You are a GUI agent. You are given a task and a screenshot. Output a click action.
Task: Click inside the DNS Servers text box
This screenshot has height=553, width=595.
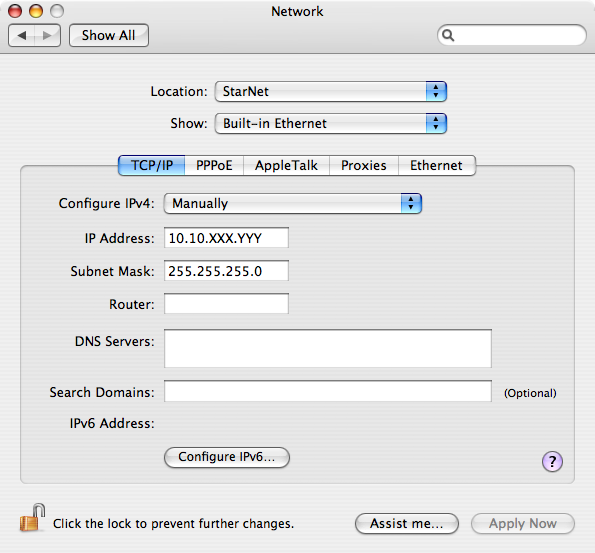click(328, 348)
